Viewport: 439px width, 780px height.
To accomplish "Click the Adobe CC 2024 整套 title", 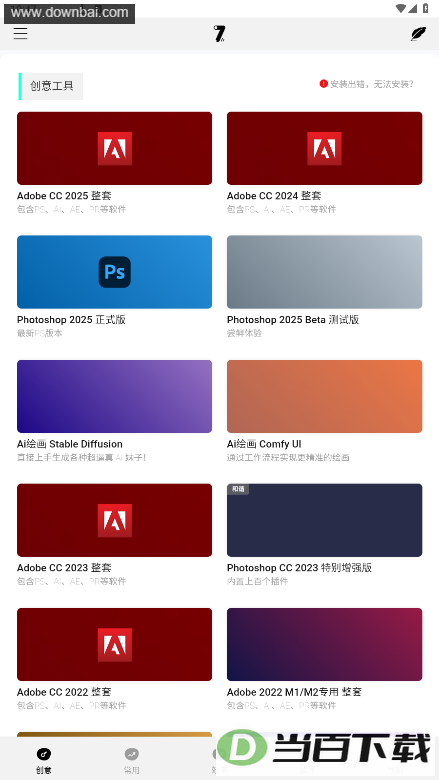I will (x=274, y=195).
